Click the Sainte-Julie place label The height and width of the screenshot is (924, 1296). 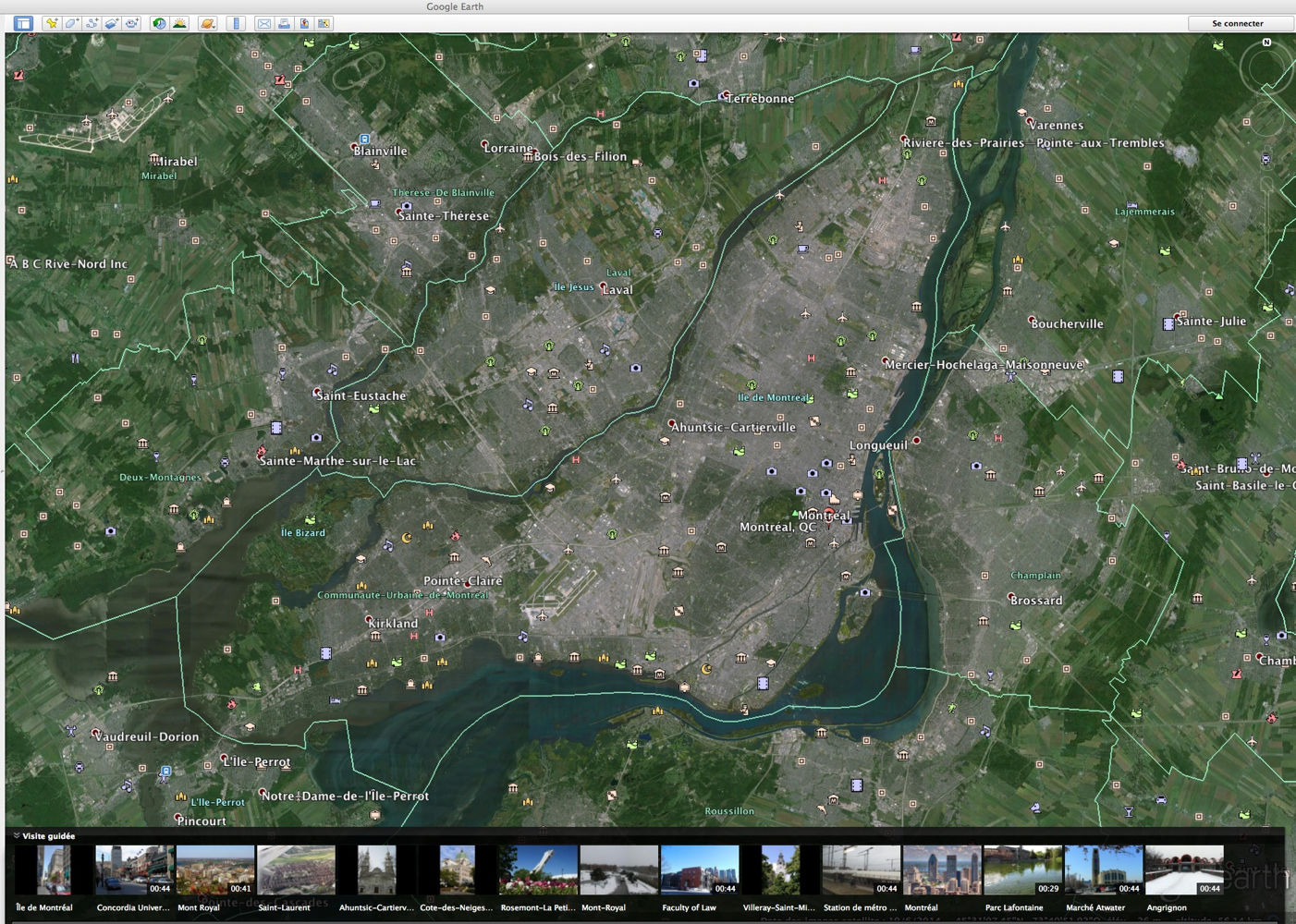tap(1211, 321)
